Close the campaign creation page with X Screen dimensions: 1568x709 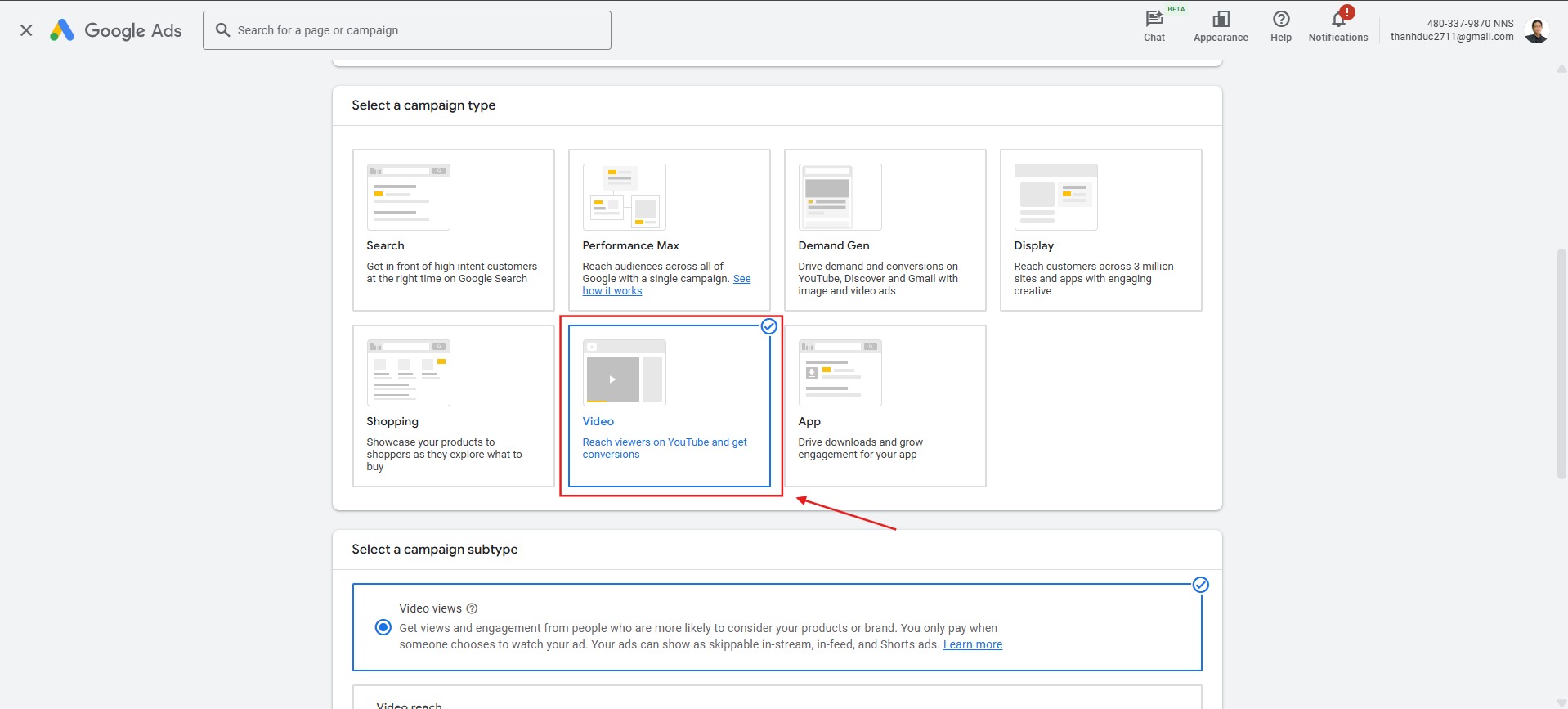26,30
